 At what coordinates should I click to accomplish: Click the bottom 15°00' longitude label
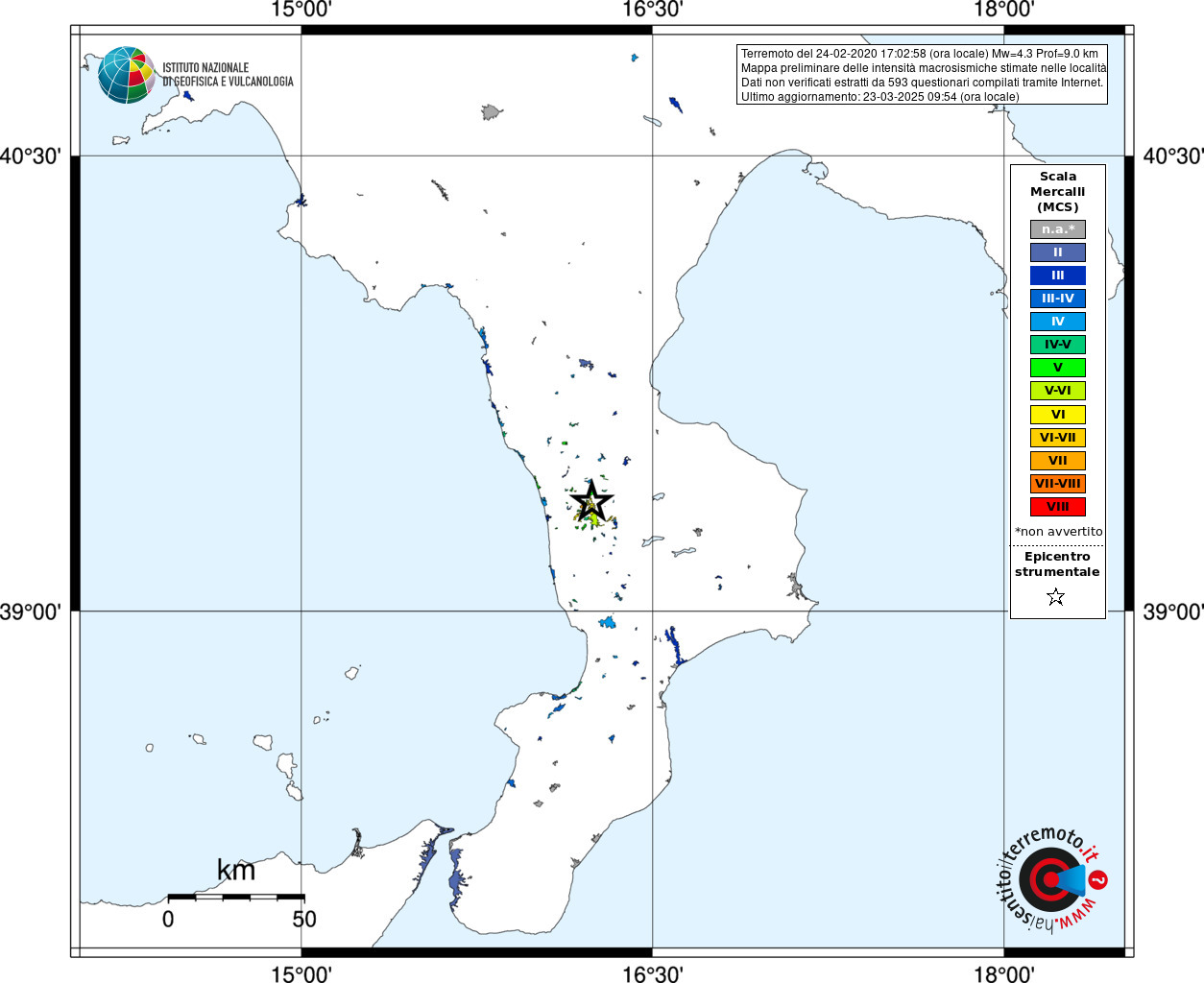pyautogui.click(x=301, y=974)
